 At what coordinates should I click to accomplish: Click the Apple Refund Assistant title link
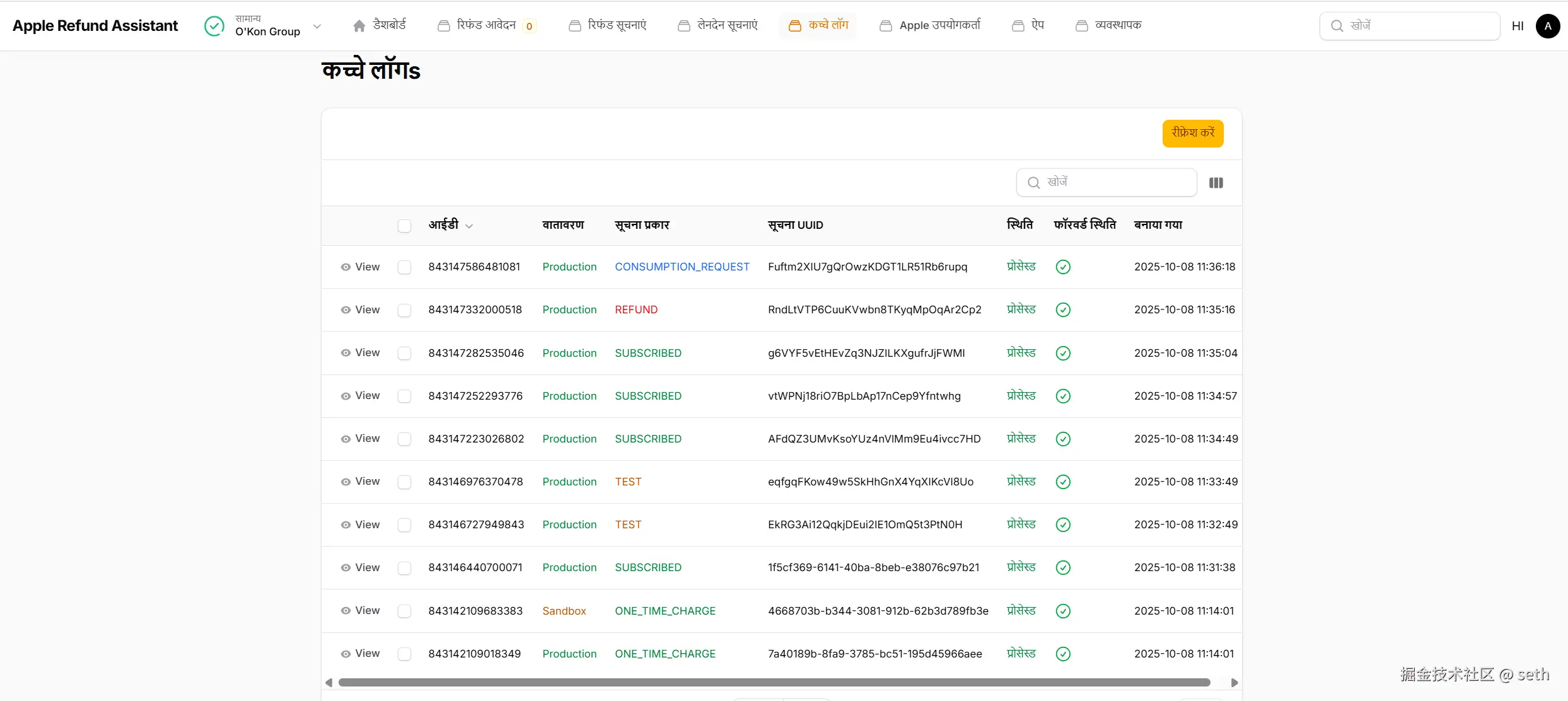tap(95, 26)
